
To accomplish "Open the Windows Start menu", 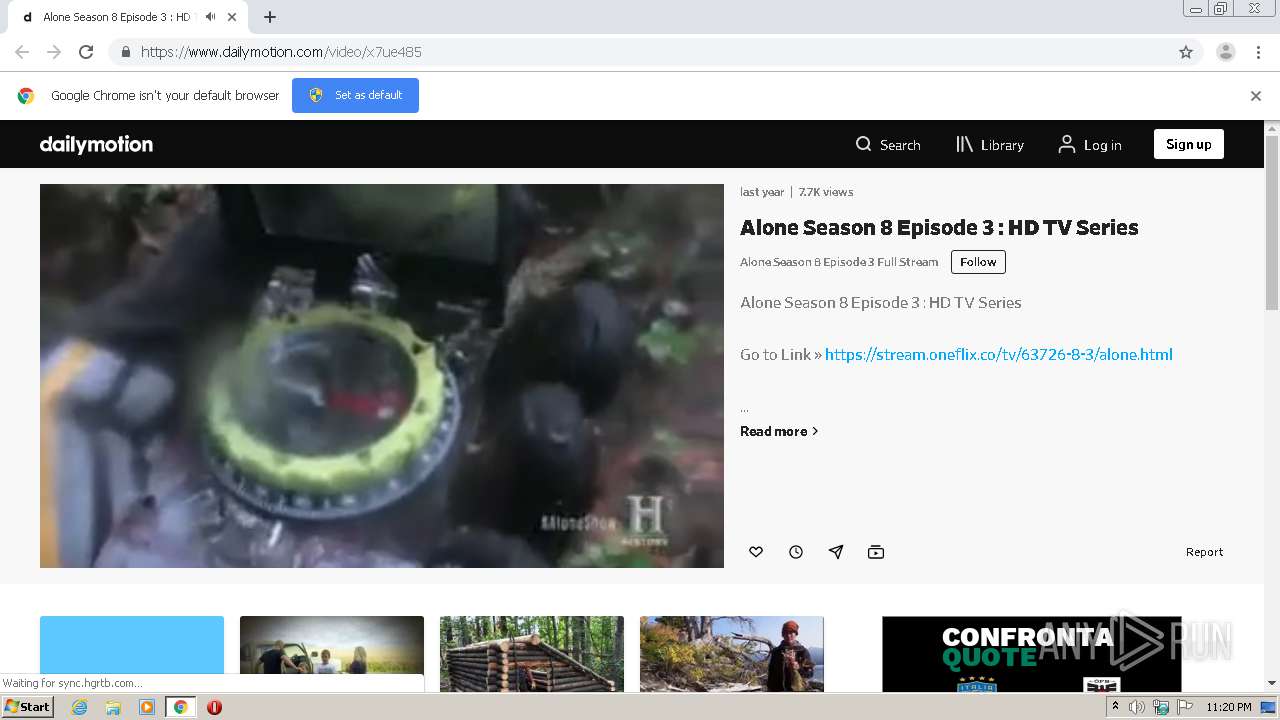I will (27, 707).
